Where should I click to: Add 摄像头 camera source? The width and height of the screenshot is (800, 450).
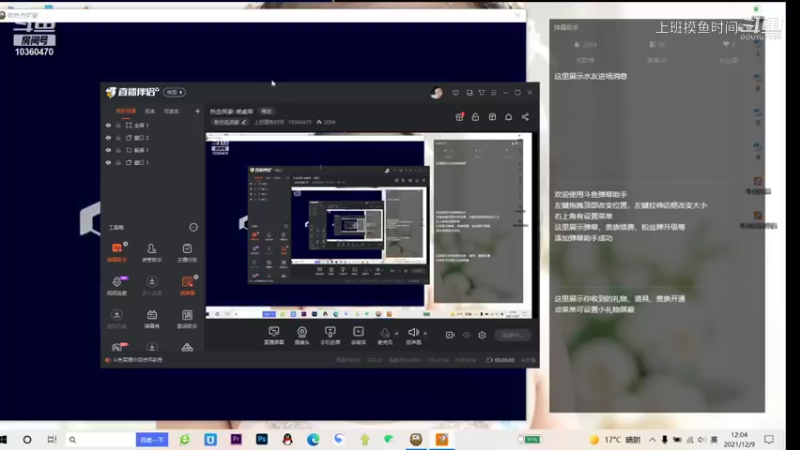pyautogui.click(x=302, y=336)
